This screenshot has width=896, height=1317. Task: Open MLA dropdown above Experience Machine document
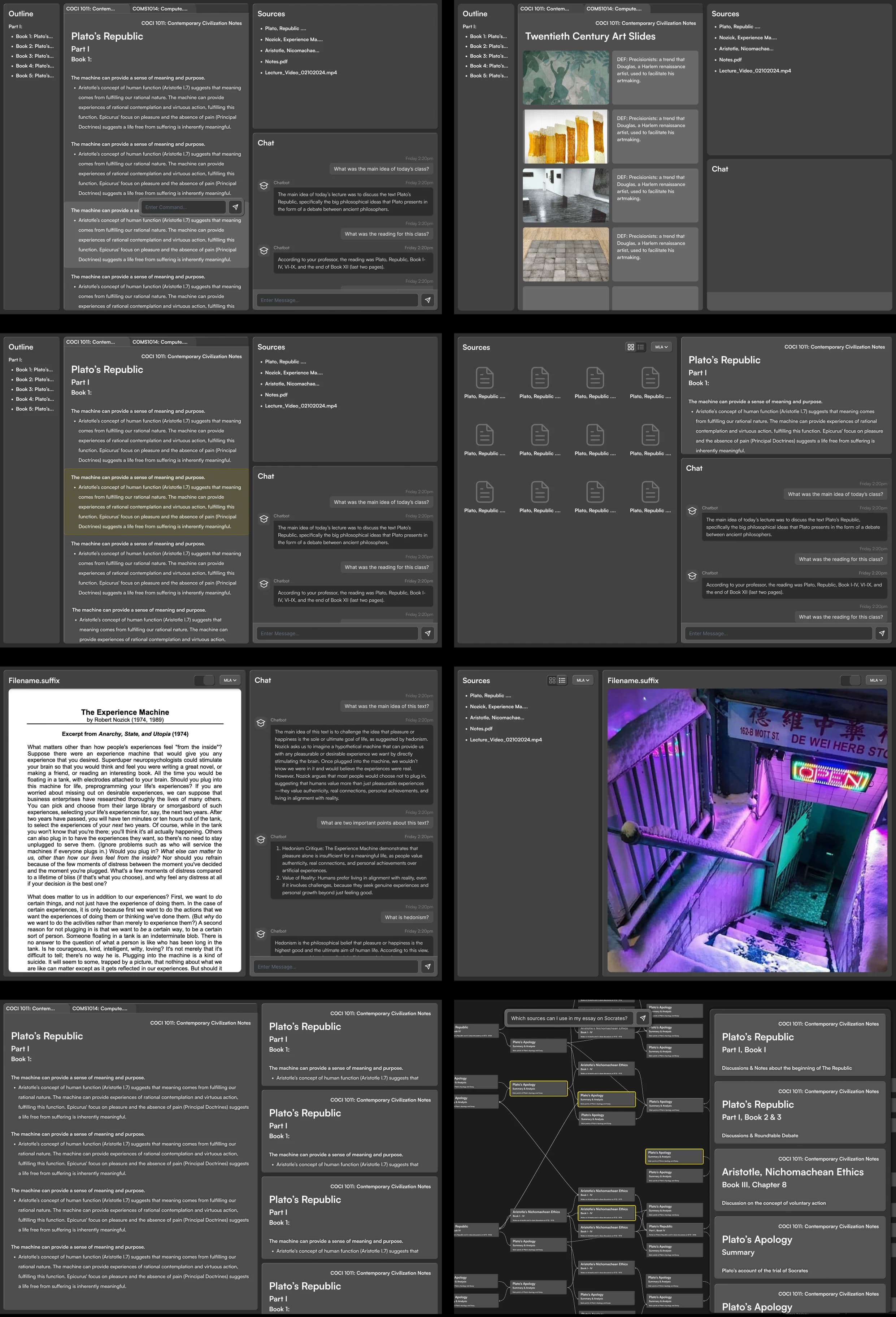tap(230, 680)
